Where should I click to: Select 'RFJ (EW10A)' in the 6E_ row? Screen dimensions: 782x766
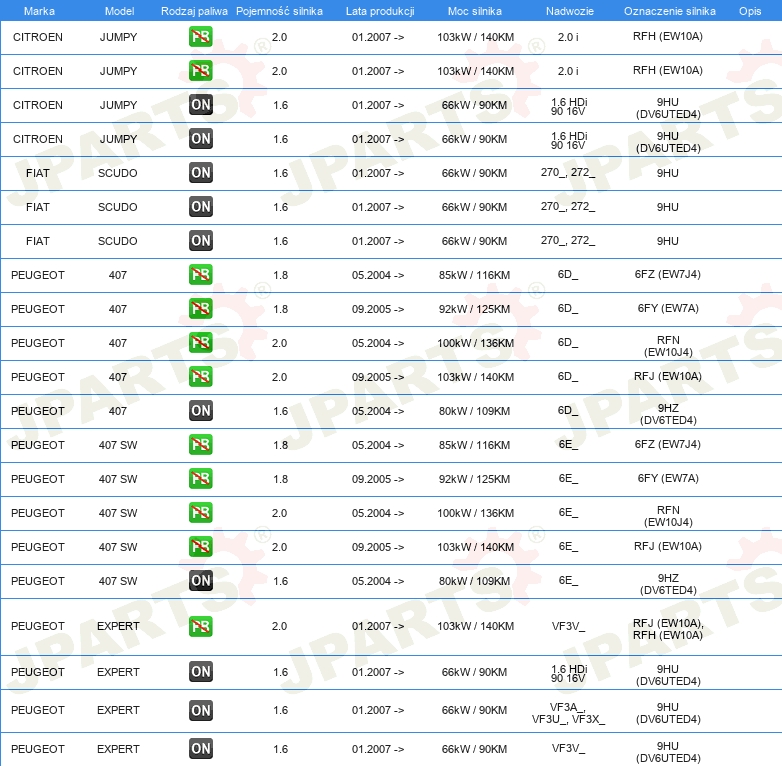(x=668, y=546)
